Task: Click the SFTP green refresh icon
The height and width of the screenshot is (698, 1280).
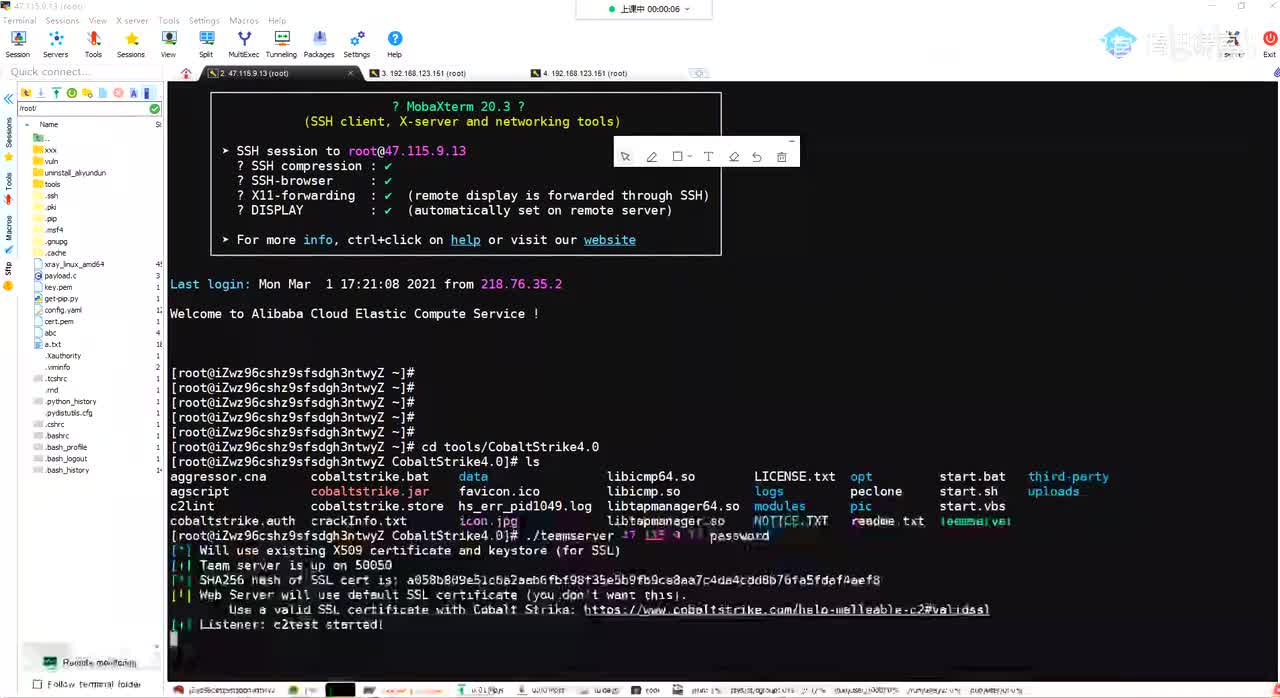Action: pos(72,93)
